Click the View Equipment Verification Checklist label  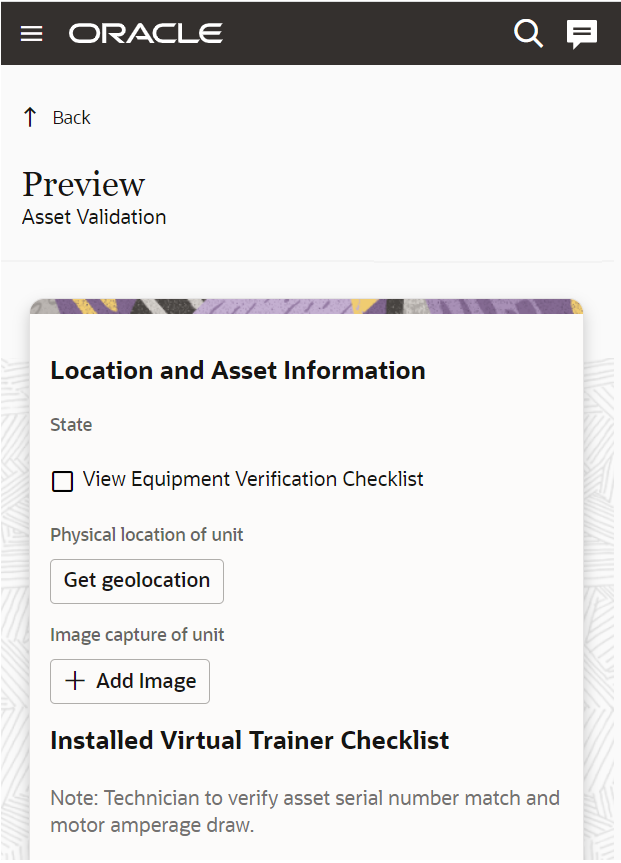[x=253, y=479]
